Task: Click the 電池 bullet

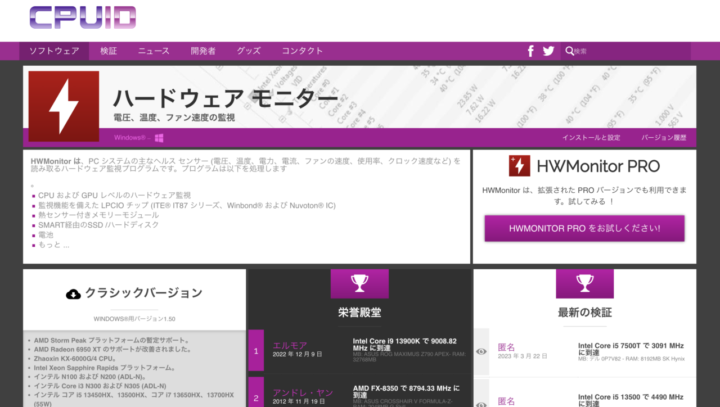Action: coord(45,235)
